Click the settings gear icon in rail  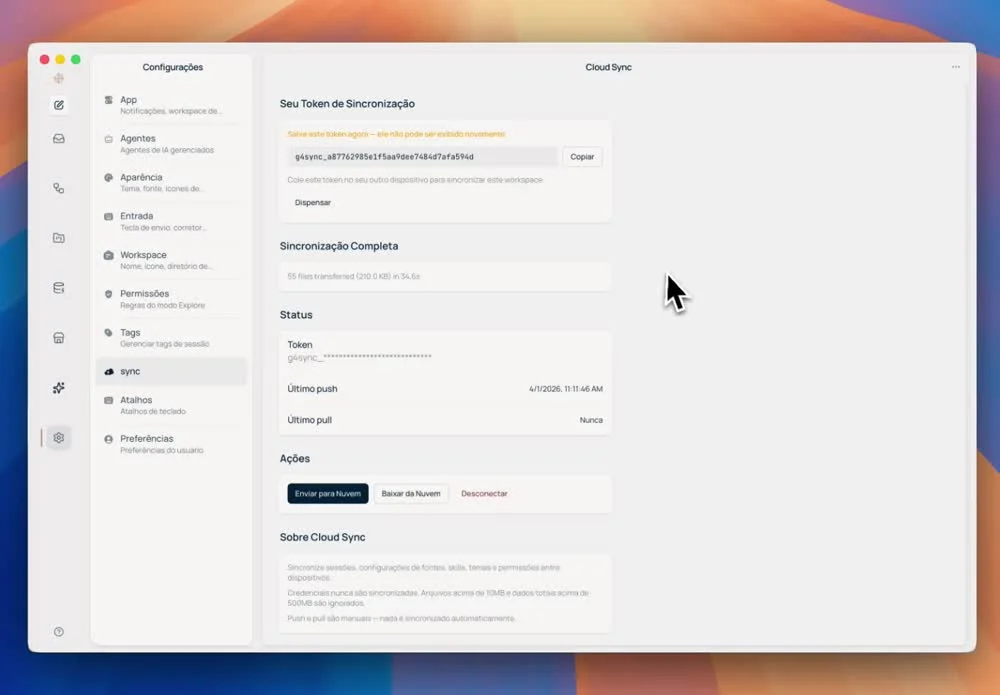coord(59,437)
